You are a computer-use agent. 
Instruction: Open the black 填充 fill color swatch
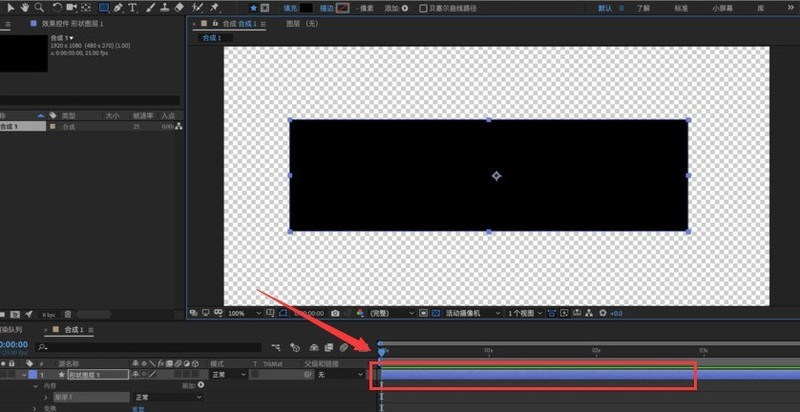(x=307, y=8)
